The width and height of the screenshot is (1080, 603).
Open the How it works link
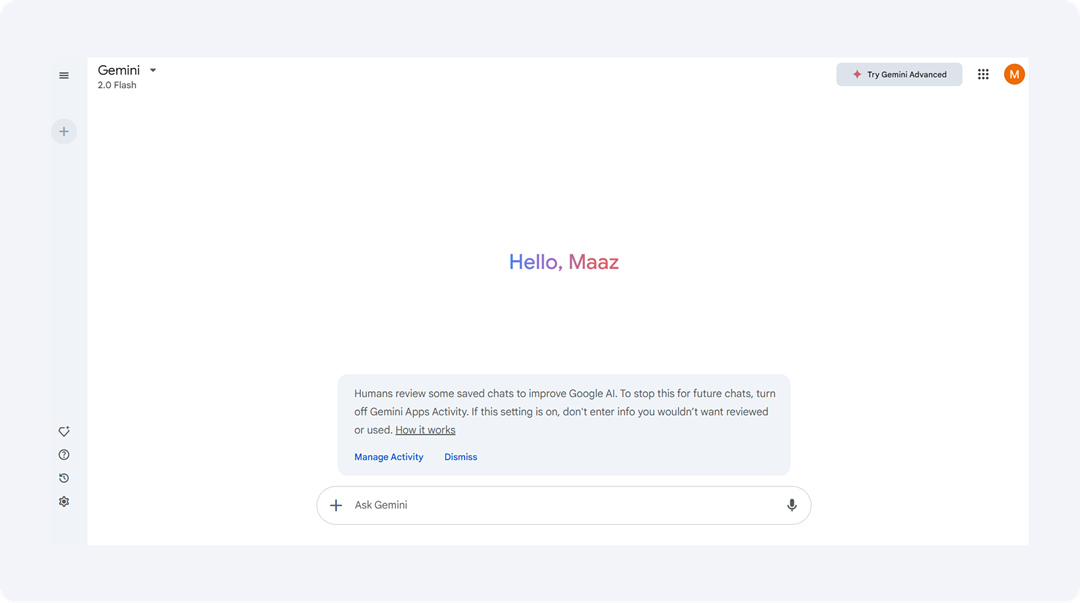(x=425, y=430)
